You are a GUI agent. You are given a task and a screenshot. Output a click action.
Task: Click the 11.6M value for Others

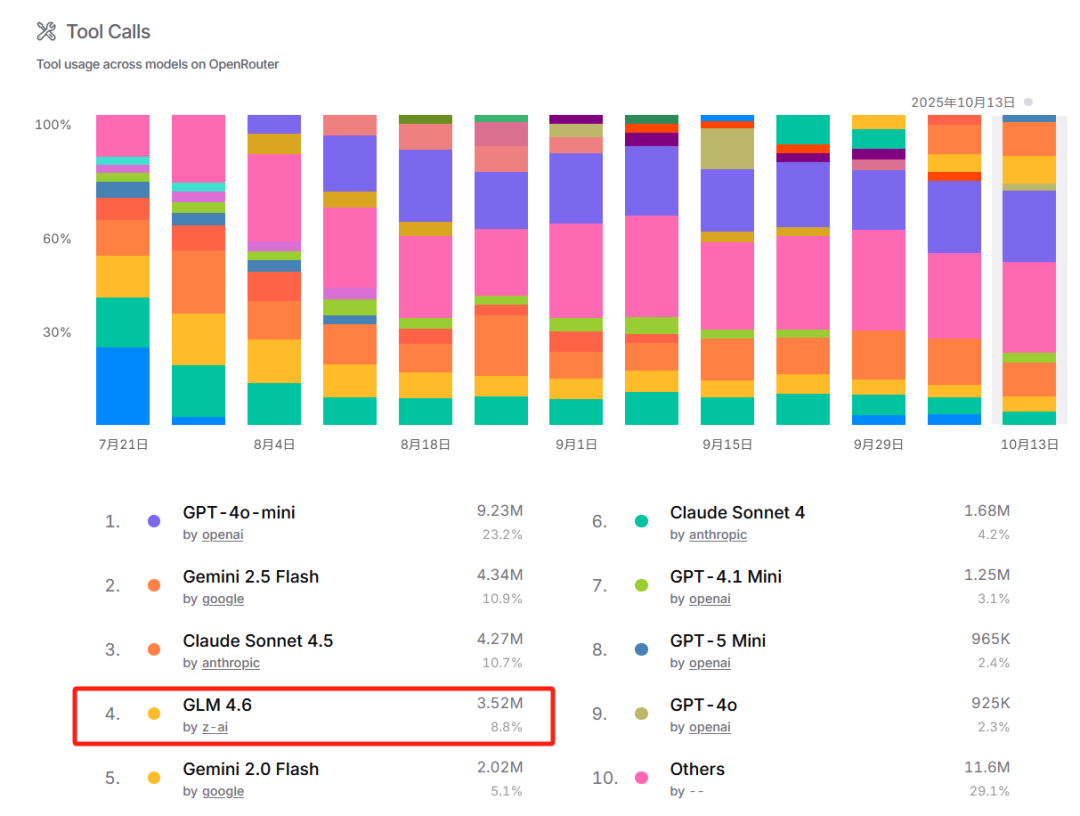point(987,767)
